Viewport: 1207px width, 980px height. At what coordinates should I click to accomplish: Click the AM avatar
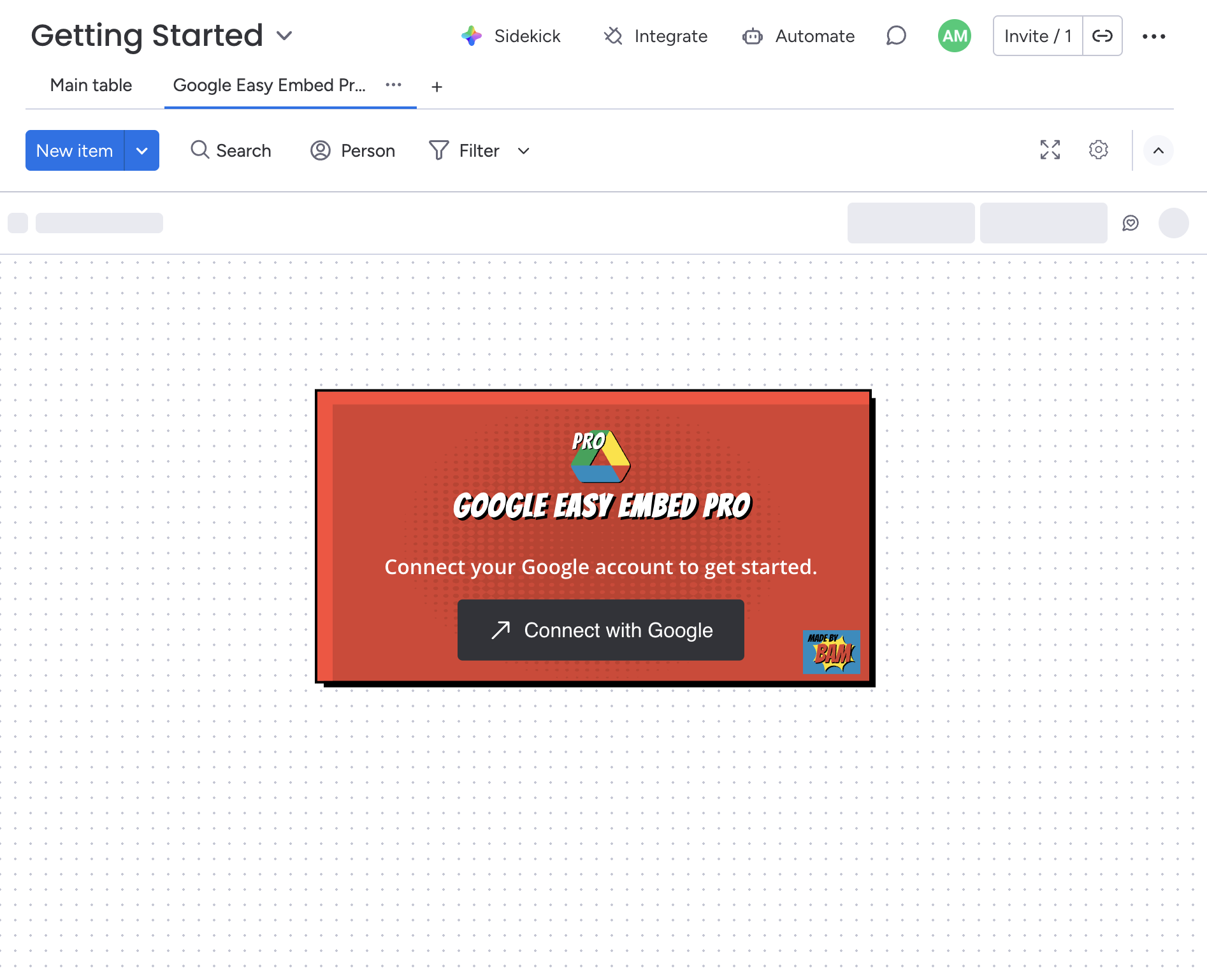(953, 36)
